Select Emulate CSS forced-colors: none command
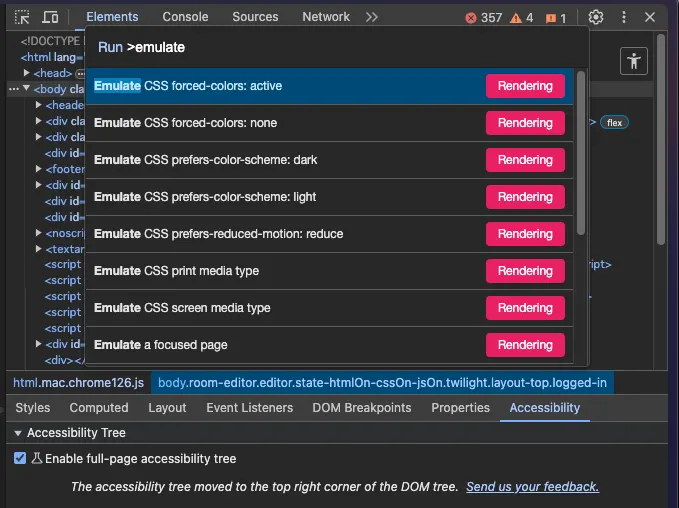 pos(330,123)
